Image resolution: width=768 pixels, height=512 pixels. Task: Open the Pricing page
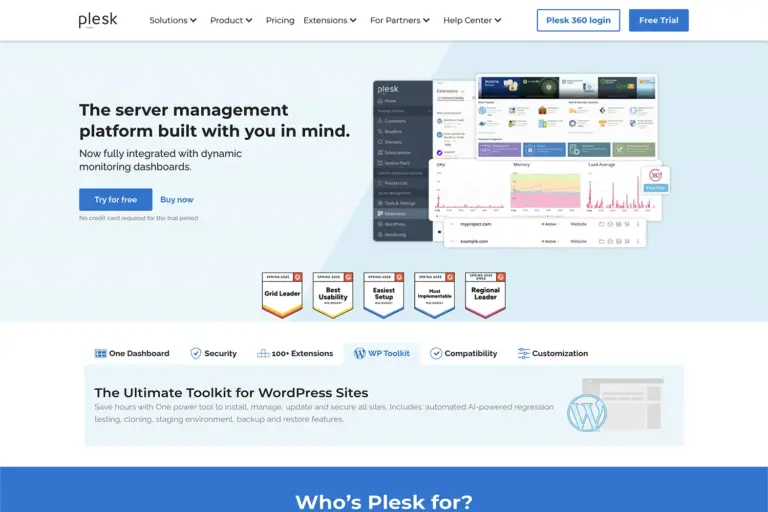point(280,20)
